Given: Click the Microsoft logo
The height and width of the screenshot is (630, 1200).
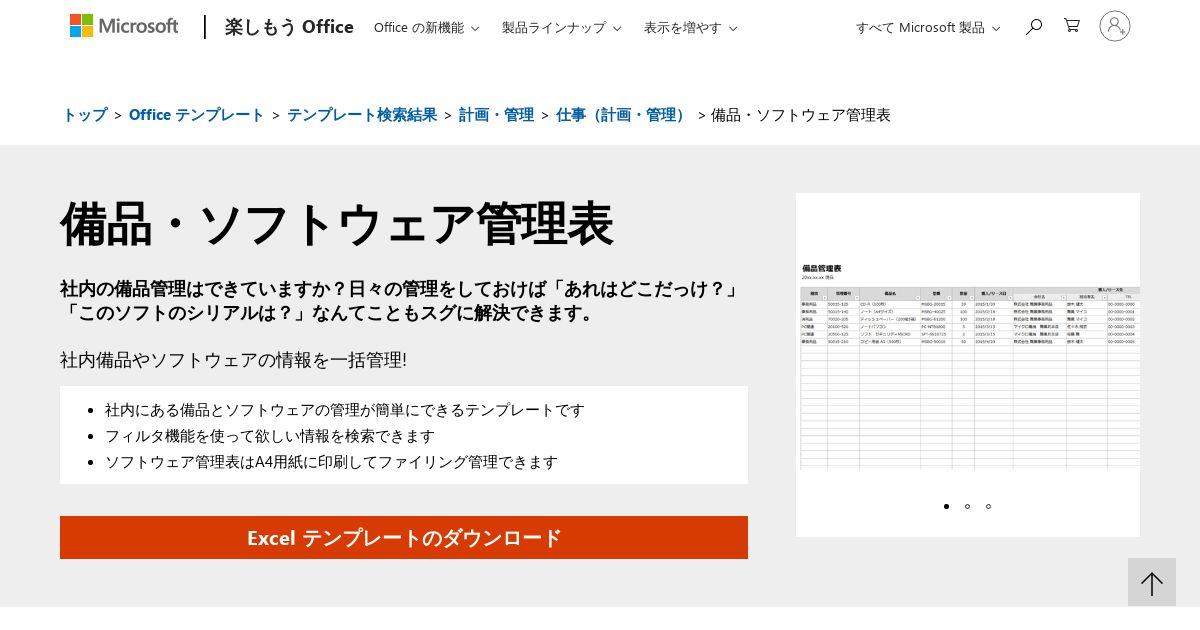Looking at the screenshot, I should pyautogui.click(x=124, y=26).
